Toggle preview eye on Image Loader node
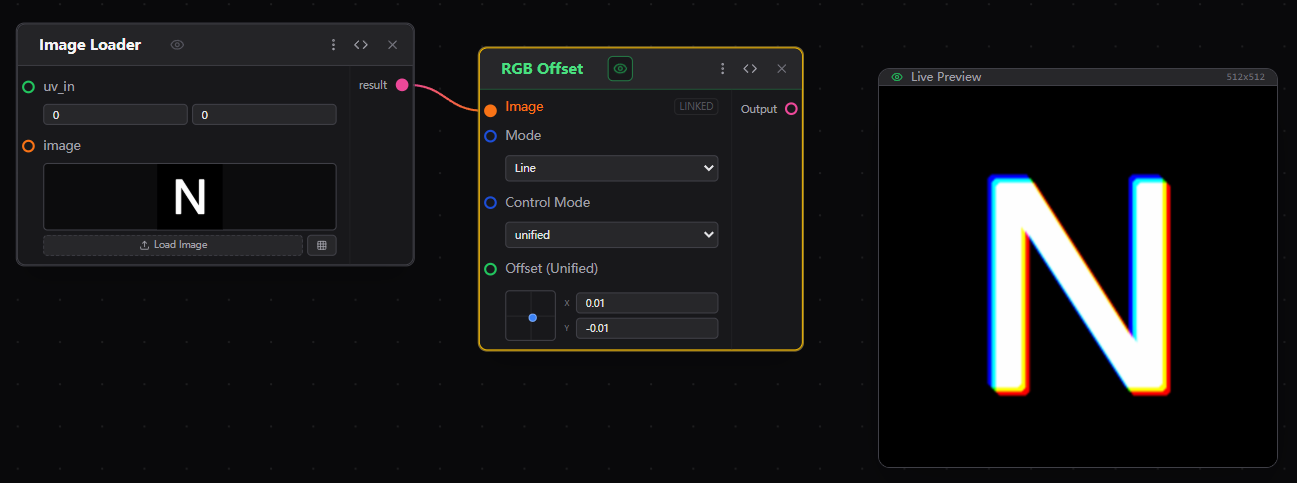The width and height of the screenshot is (1297, 483). click(177, 45)
